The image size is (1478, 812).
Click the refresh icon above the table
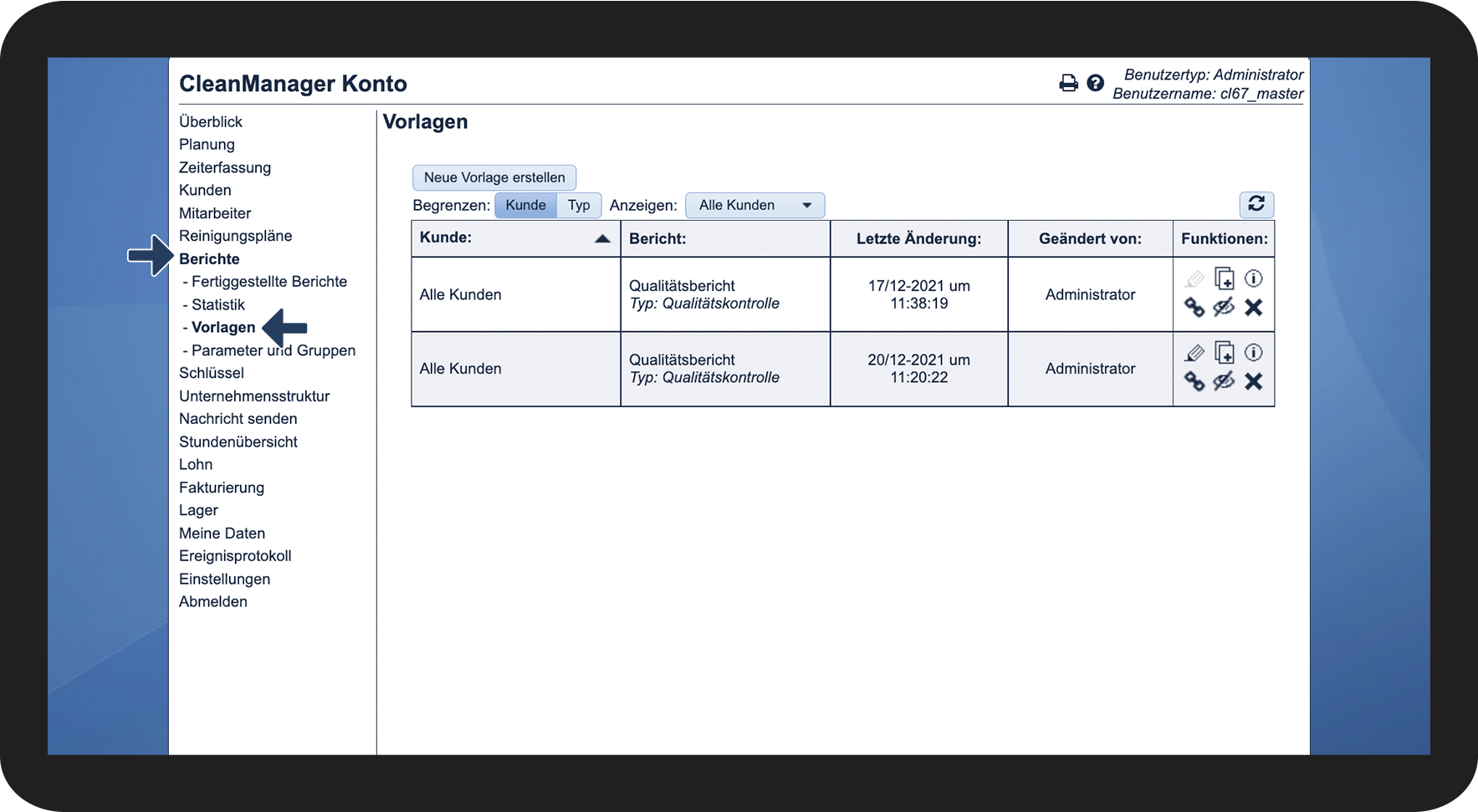click(x=1256, y=204)
